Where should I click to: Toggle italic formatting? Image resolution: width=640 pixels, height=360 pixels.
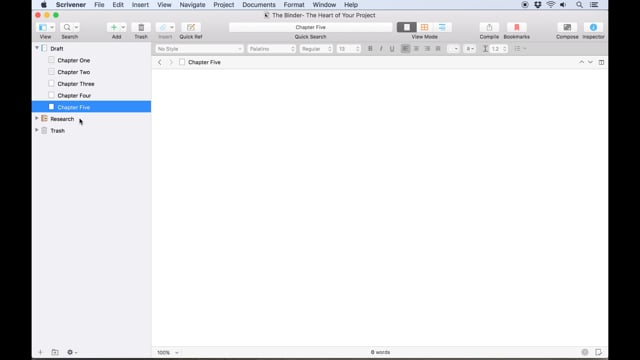point(381,49)
